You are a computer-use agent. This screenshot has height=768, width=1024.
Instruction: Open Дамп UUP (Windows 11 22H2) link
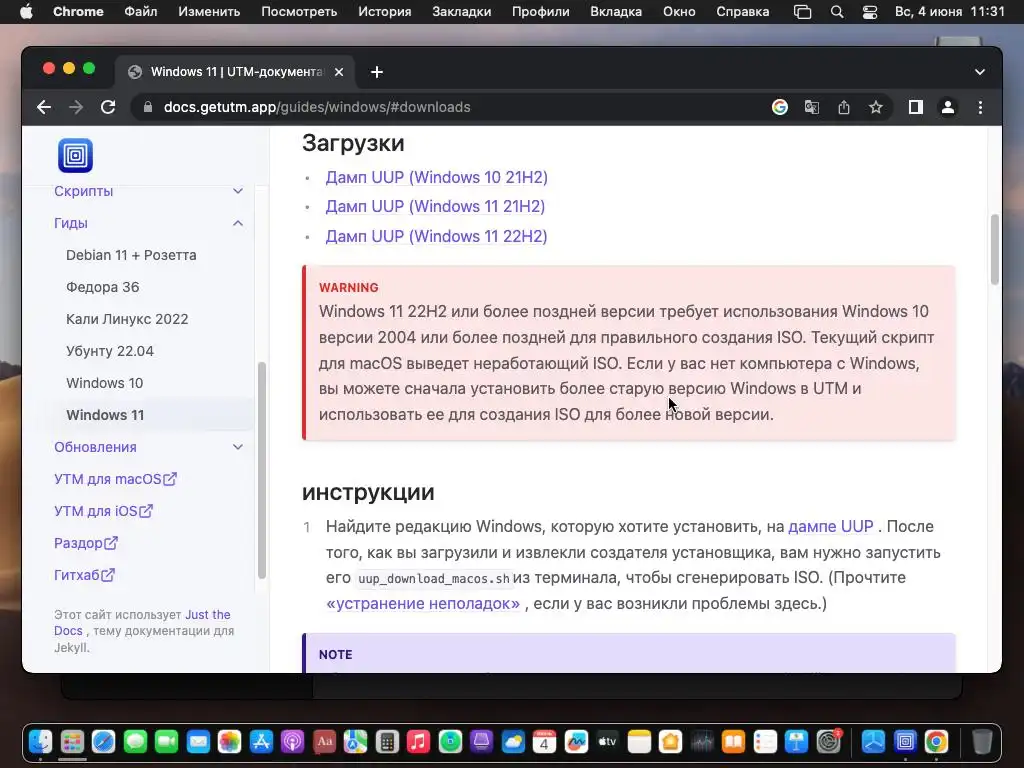[x=437, y=236]
